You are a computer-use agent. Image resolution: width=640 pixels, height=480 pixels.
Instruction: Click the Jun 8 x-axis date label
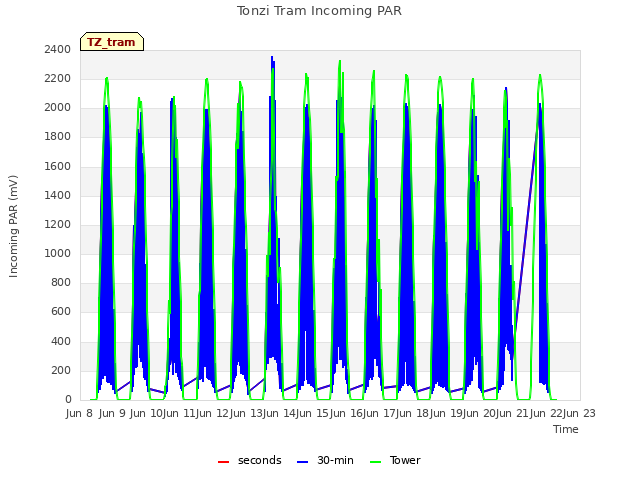pos(79,413)
